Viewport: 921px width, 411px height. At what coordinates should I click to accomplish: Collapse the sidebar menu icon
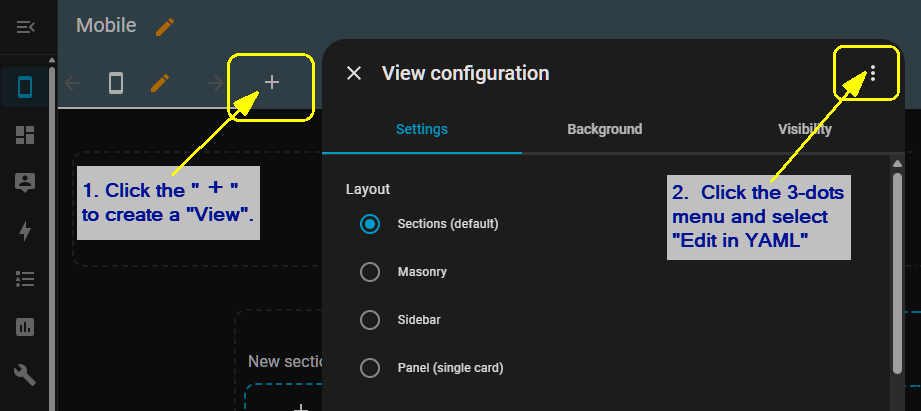point(25,27)
